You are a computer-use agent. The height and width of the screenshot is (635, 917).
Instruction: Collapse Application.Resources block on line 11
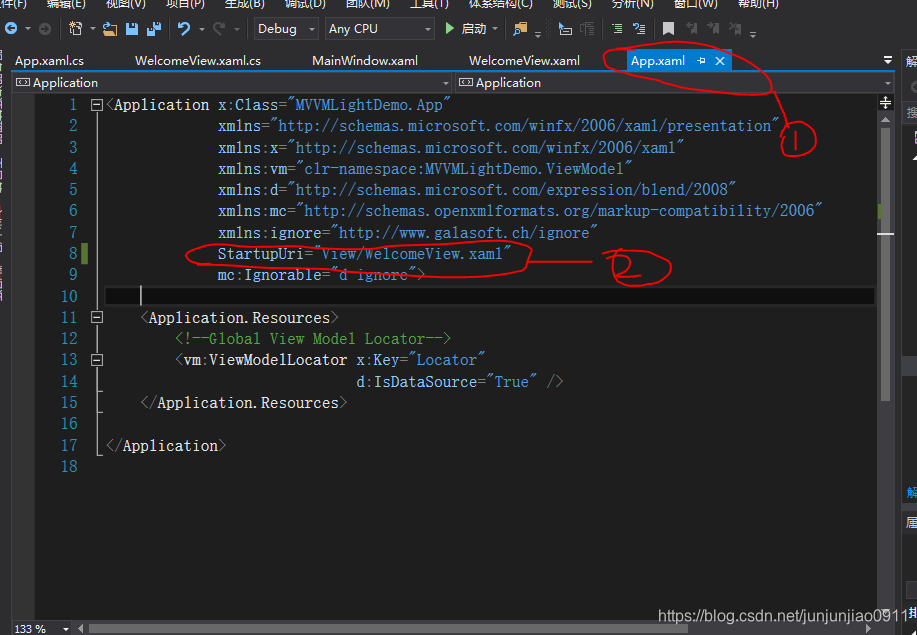(x=97, y=318)
